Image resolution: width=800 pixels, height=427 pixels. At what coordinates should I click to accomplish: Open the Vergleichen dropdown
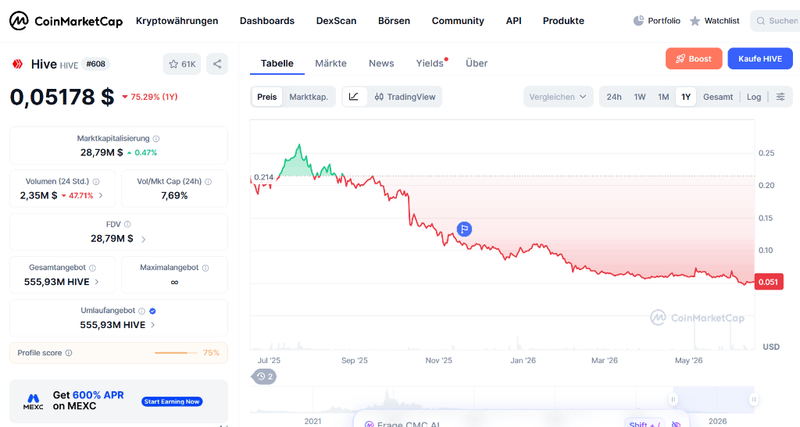coord(558,97)
